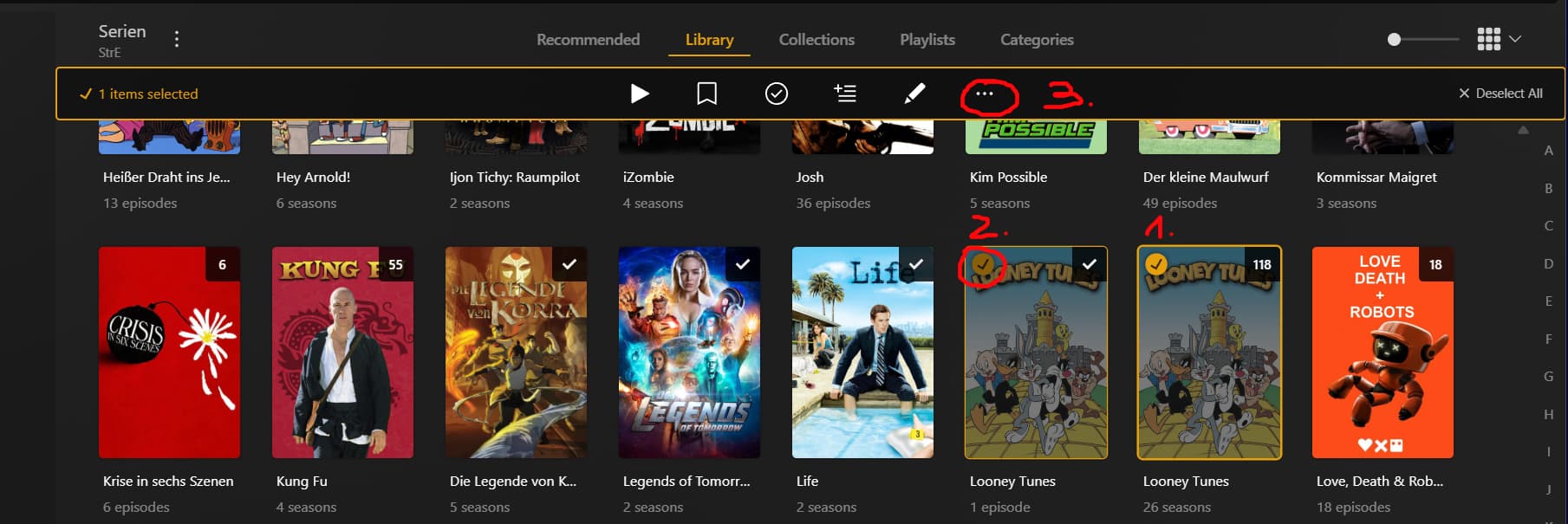The width and height of the screenshot is (1568, 524).
Task: Open Love, Death & Robots poster
Action: pyautogui.click(x=1383, y=353)
